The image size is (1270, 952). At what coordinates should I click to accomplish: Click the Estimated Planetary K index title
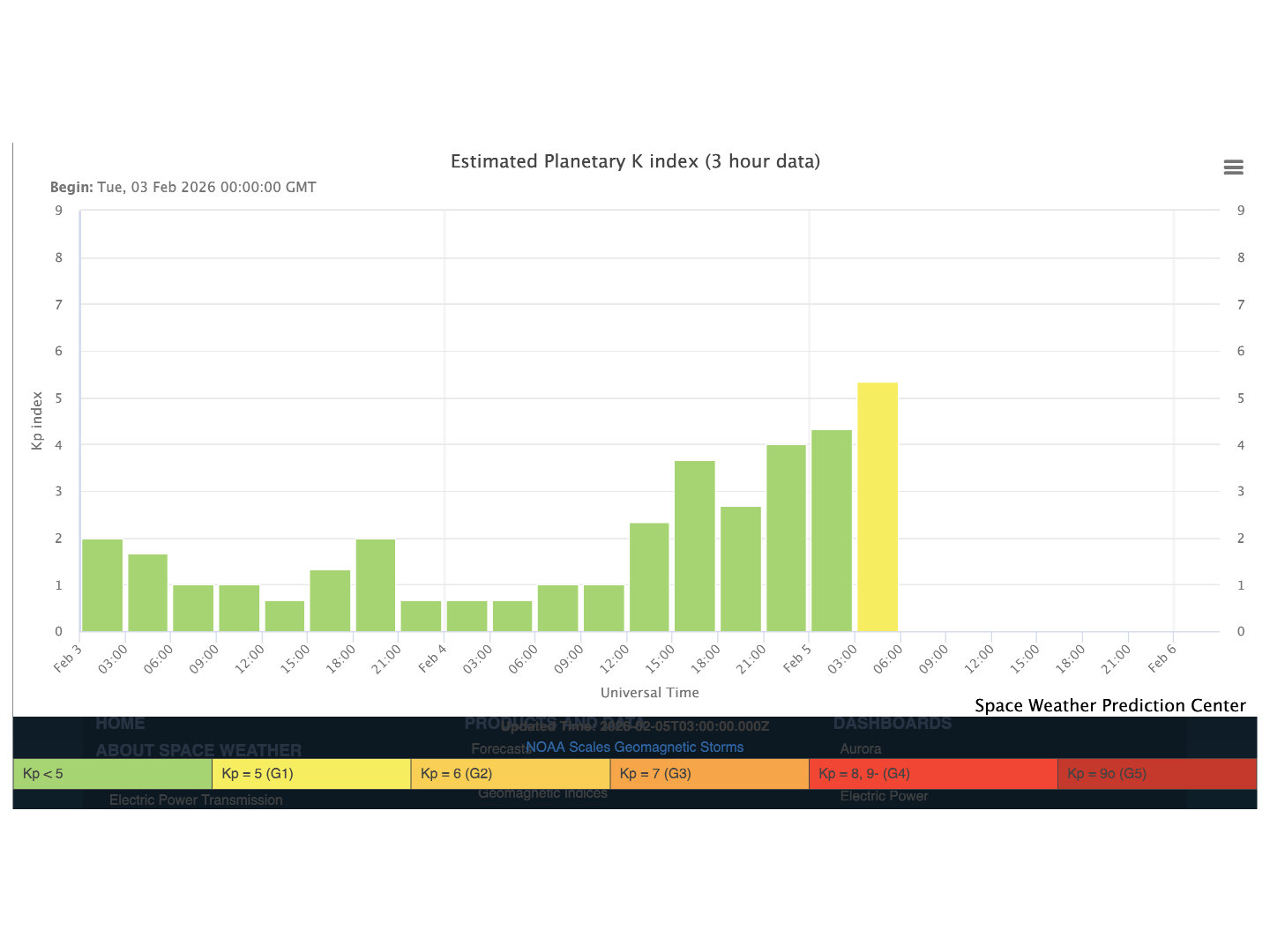coord(635,161)
